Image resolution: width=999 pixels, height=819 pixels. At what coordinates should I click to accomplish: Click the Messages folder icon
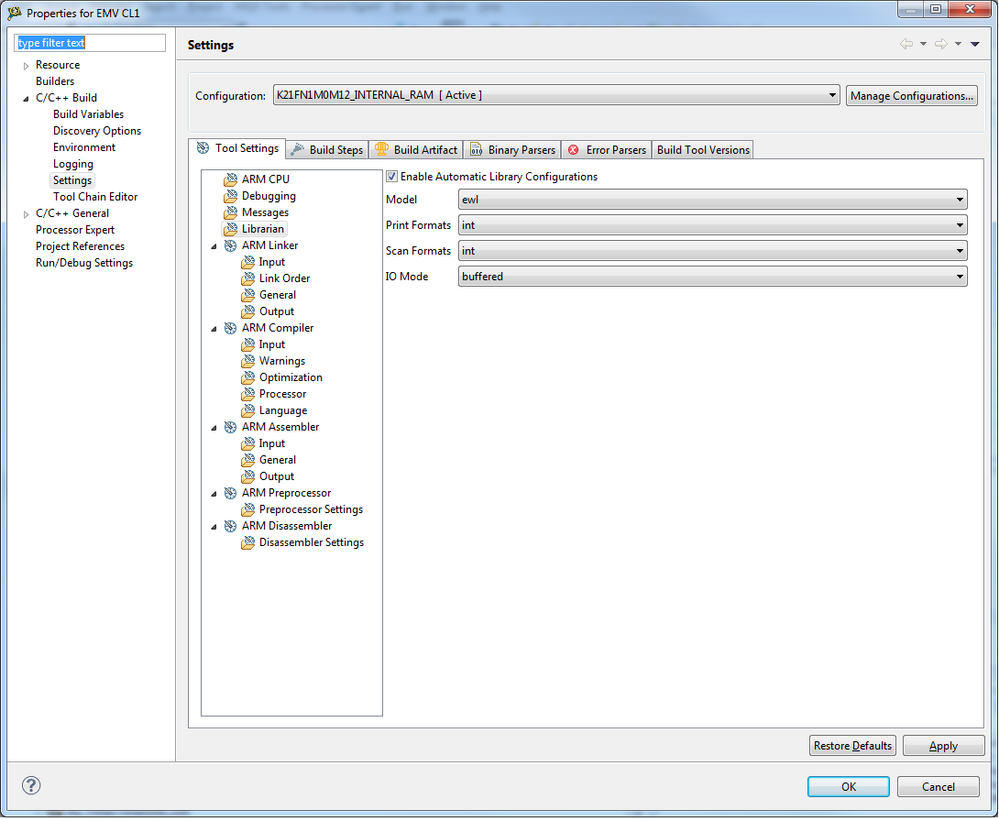tap(231, 213)
